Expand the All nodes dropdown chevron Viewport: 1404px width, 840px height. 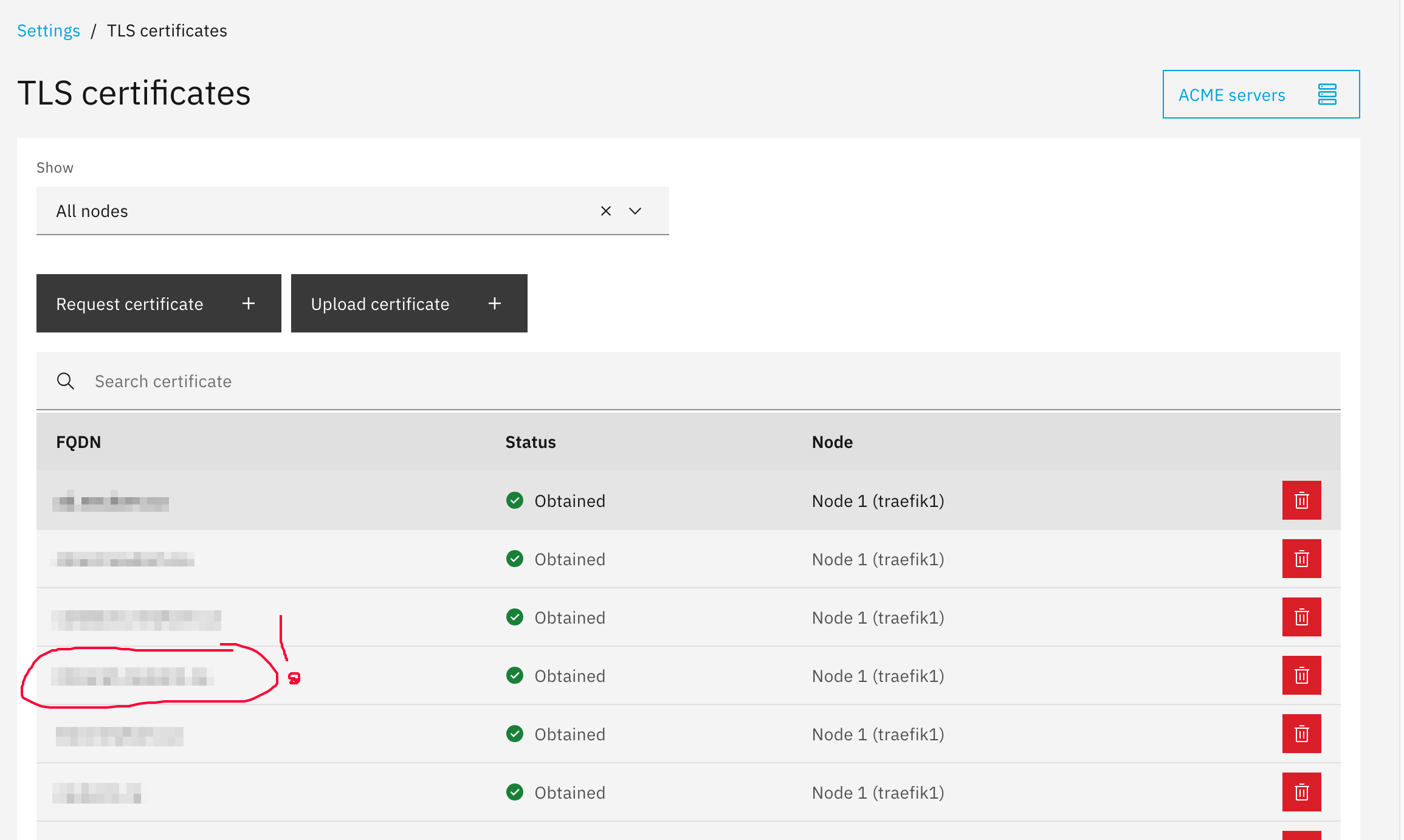tap(635, 211)
